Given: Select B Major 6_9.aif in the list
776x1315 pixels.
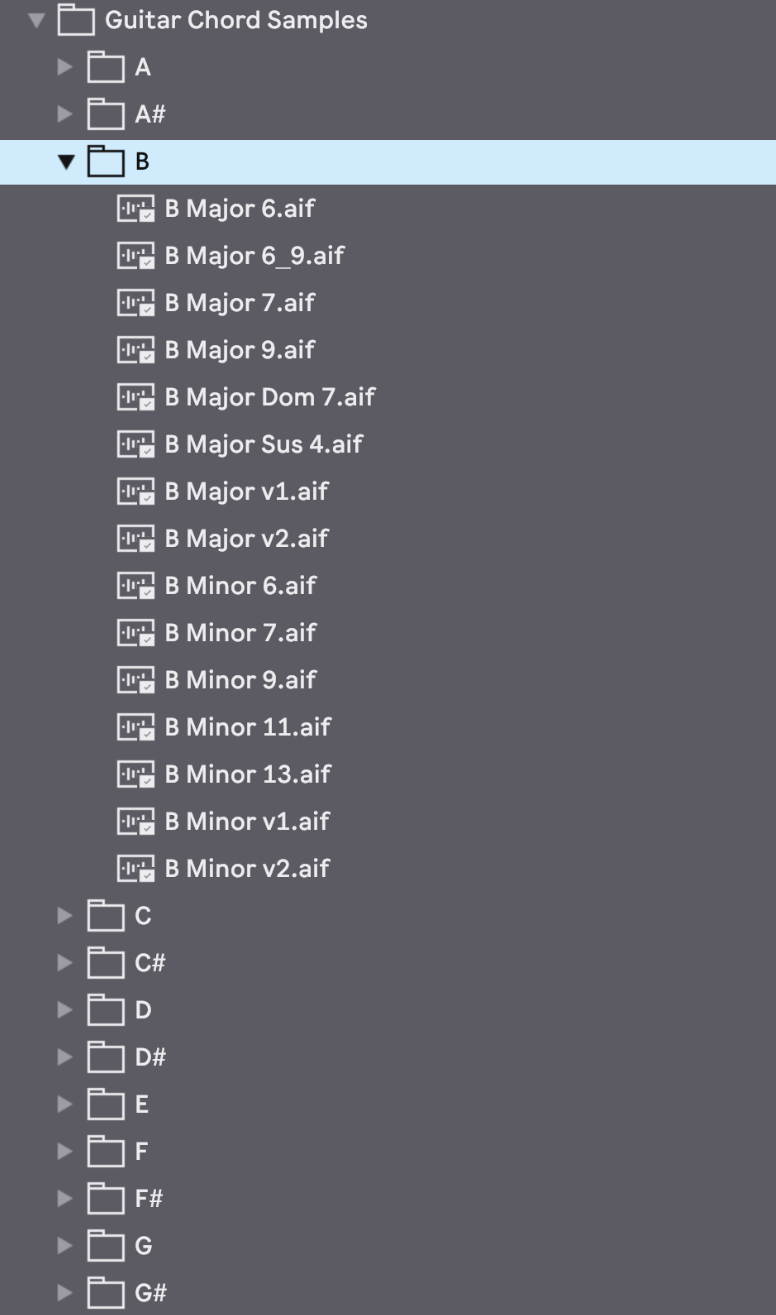Looking at the screenshot, I should [254, 257].
